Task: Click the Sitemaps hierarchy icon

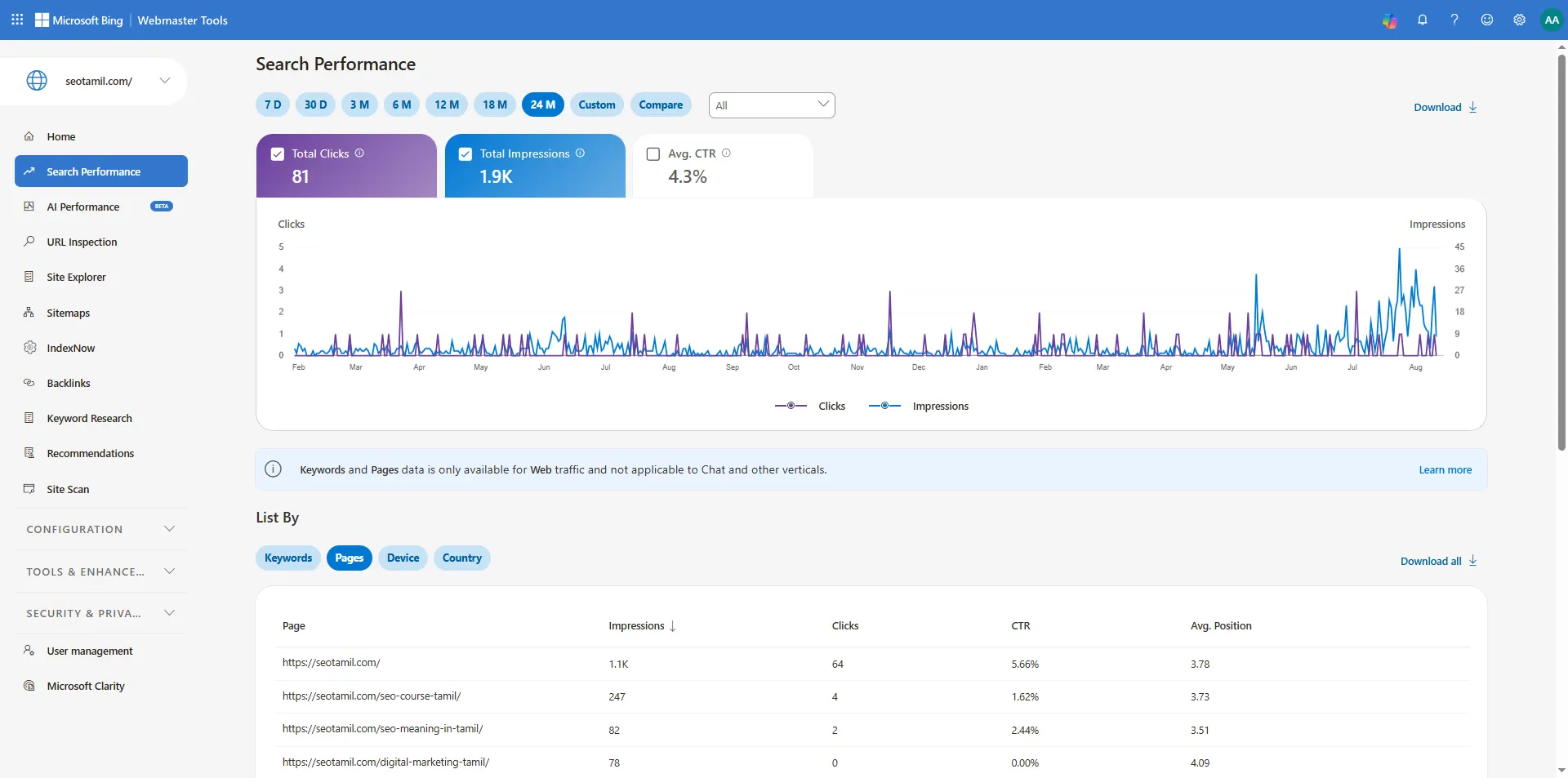Action: click(x=29, y=313)
